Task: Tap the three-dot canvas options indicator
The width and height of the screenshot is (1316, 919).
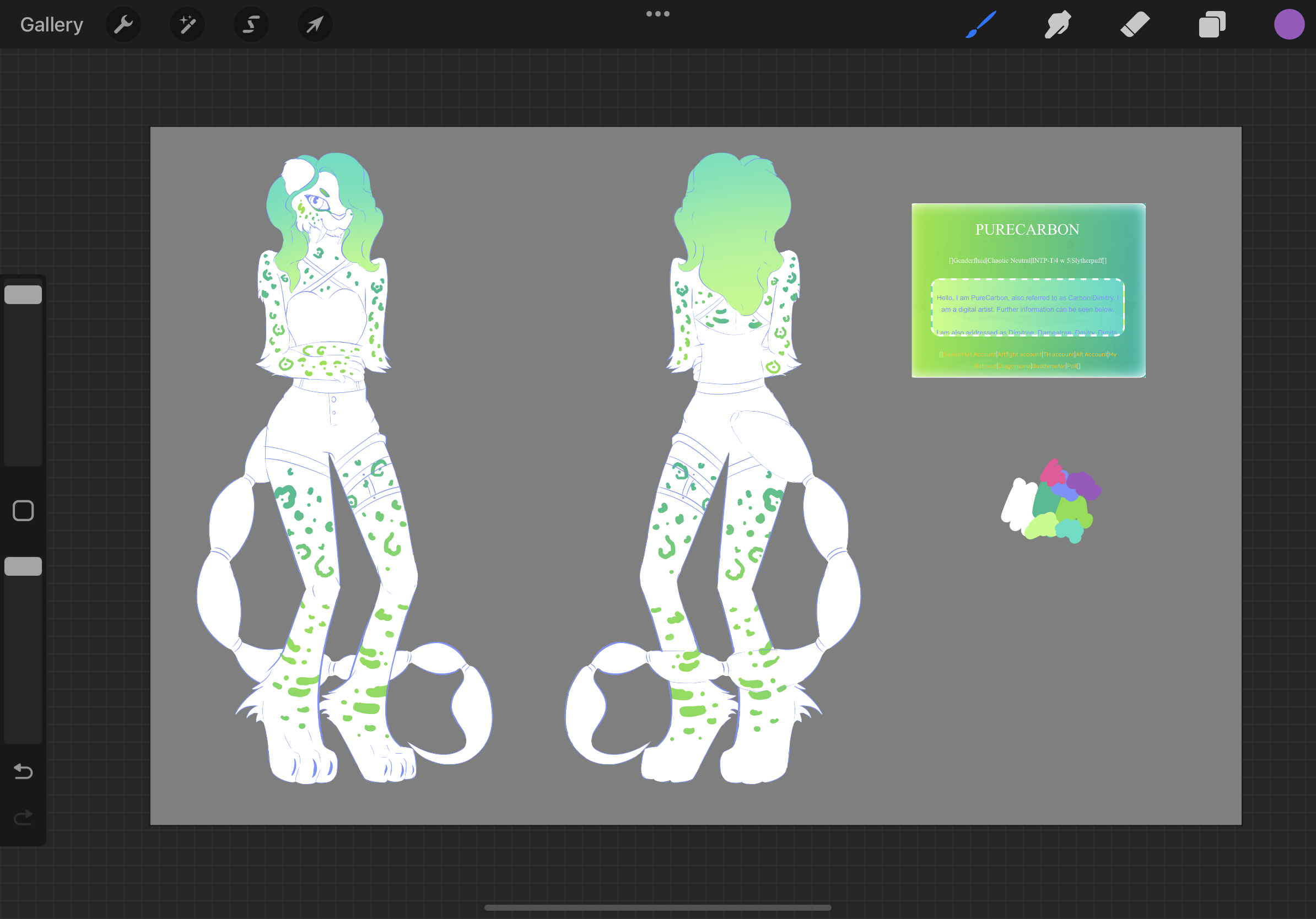Action: [x=657, y=13]
